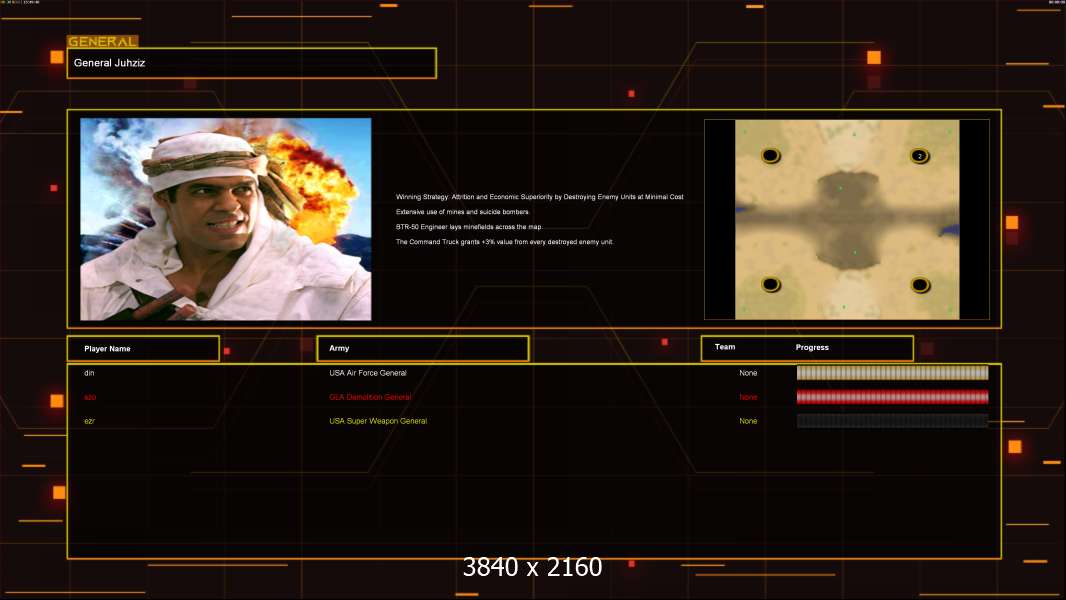Click the General Juhziz name field

(x=252, y=63)
